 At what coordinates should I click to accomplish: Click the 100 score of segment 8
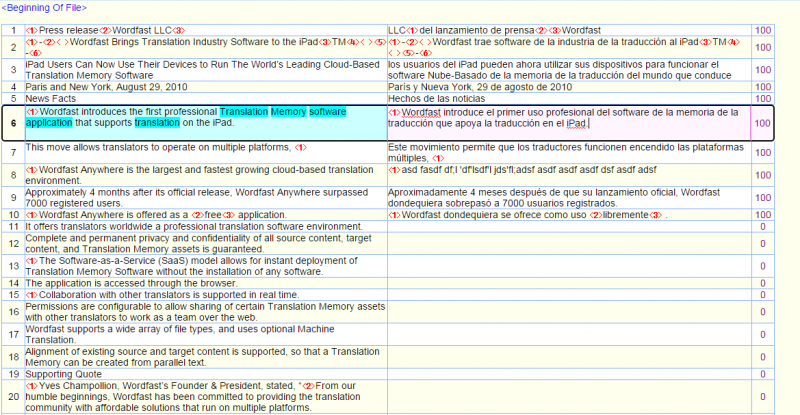point(763,175)
